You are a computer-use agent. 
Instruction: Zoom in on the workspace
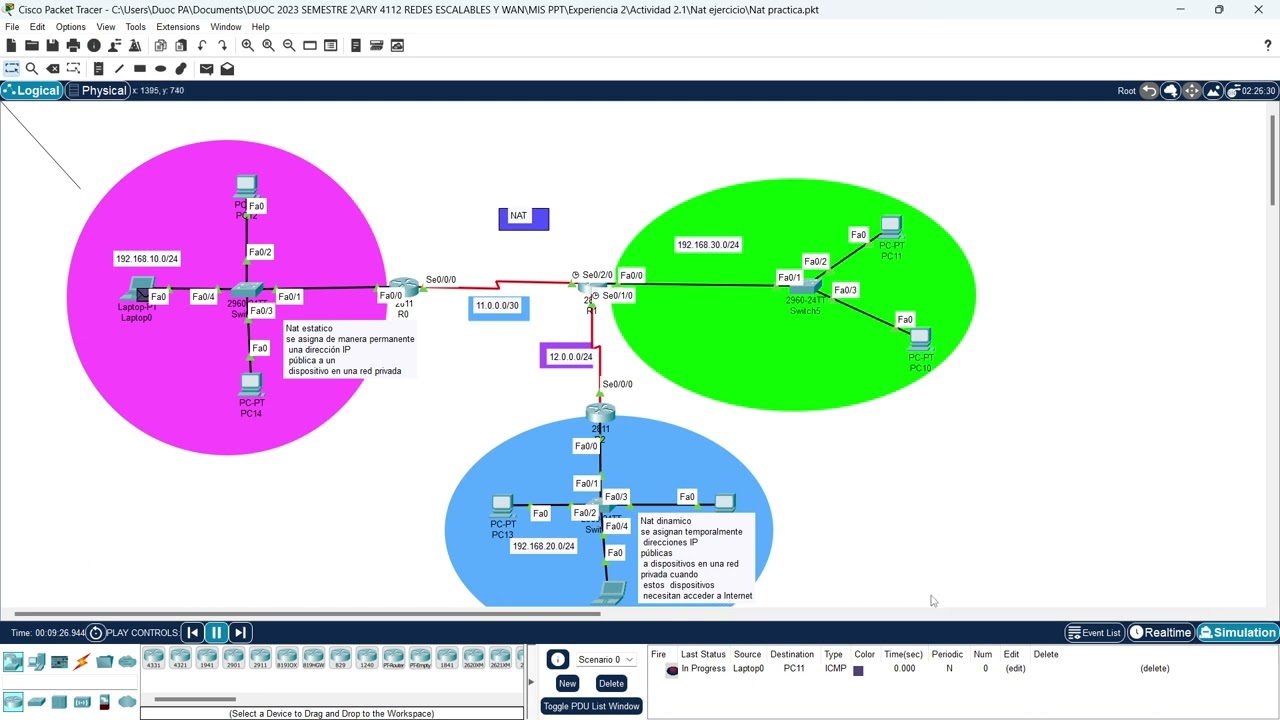247,45
